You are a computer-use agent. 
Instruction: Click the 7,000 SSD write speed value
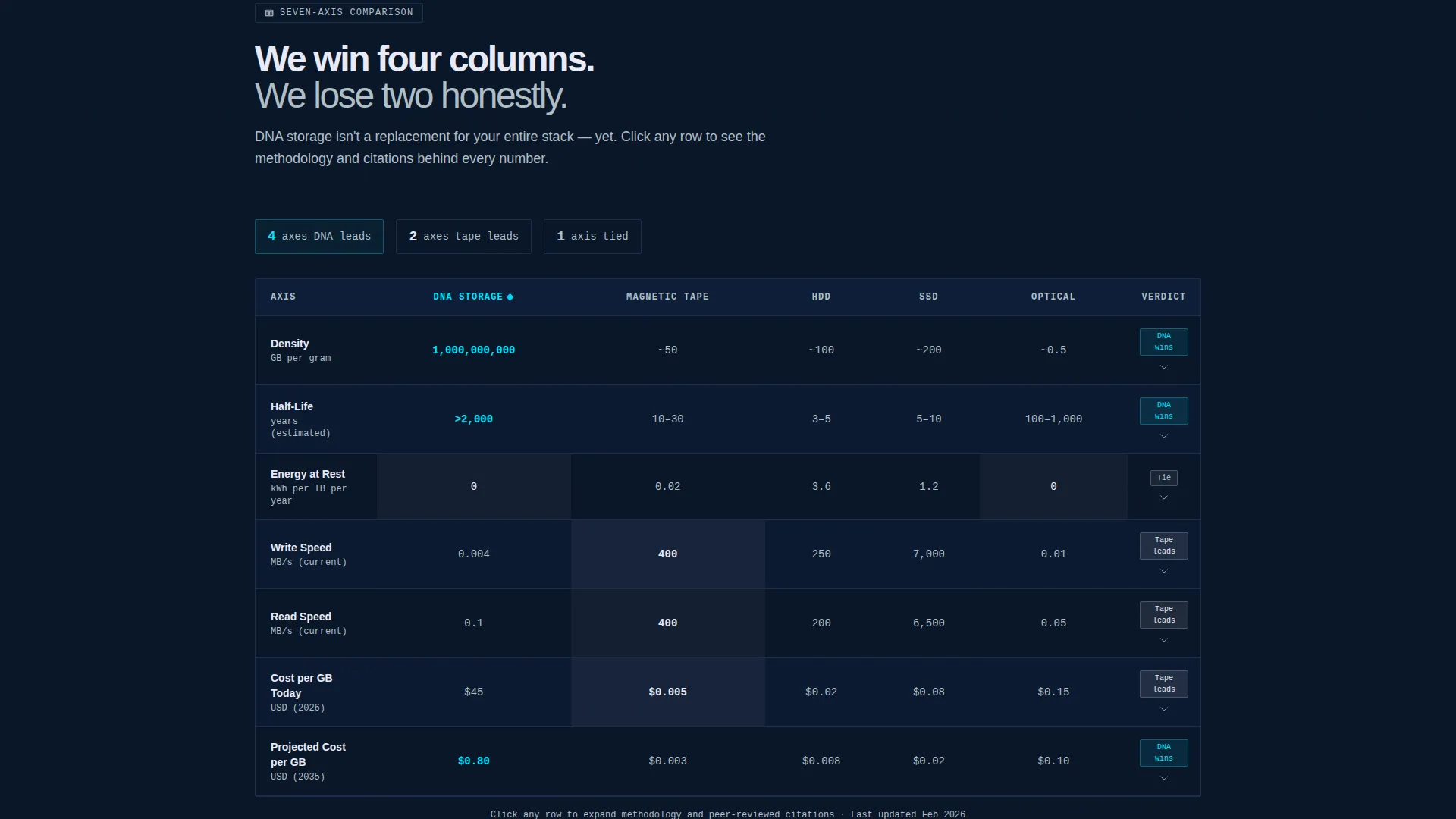click(x=929, y=554)
